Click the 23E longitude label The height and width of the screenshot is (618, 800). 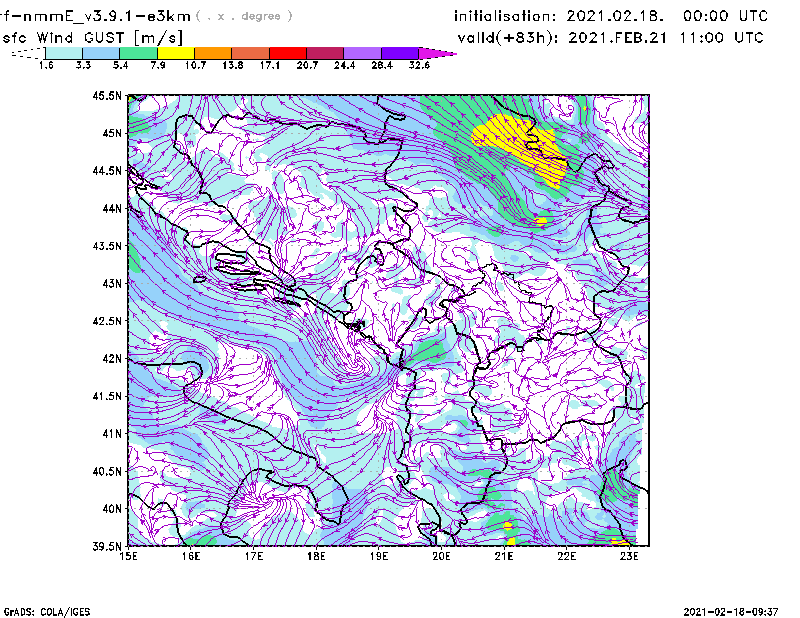[630, 556]
